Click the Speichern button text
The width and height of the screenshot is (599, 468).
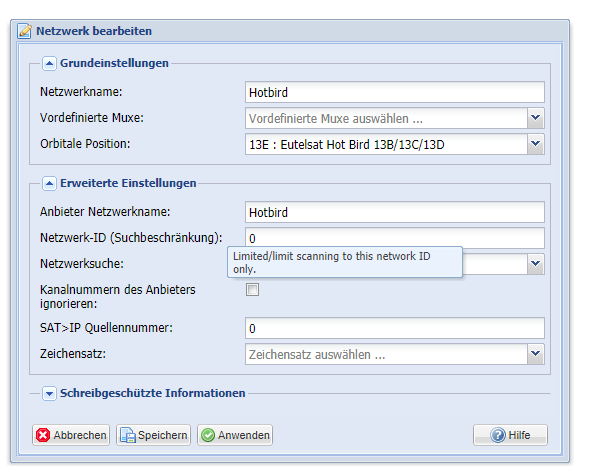pyautogui.click(x=162, y=435)
